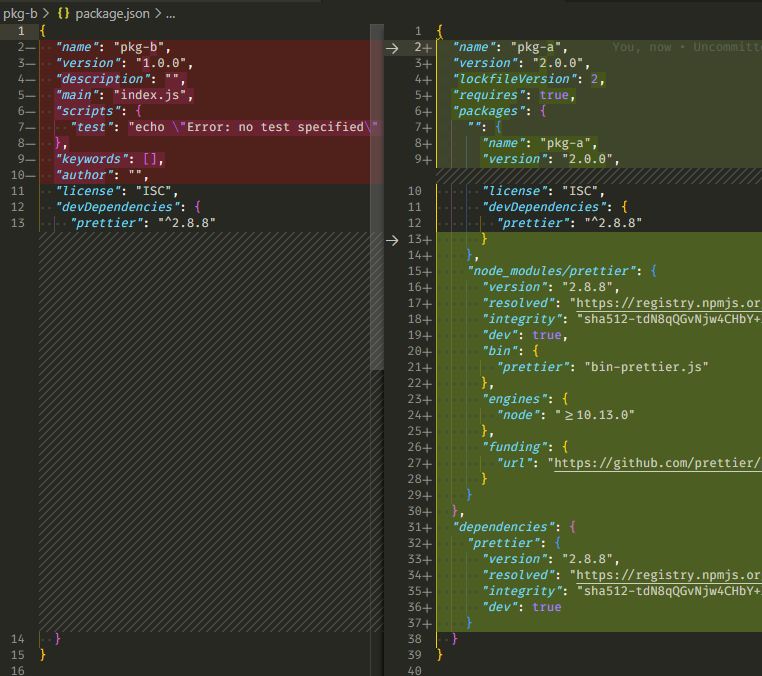The image size is (762, 676).
Task: Click line number 1 in left pane gutter
Action: tap(21, 31)
